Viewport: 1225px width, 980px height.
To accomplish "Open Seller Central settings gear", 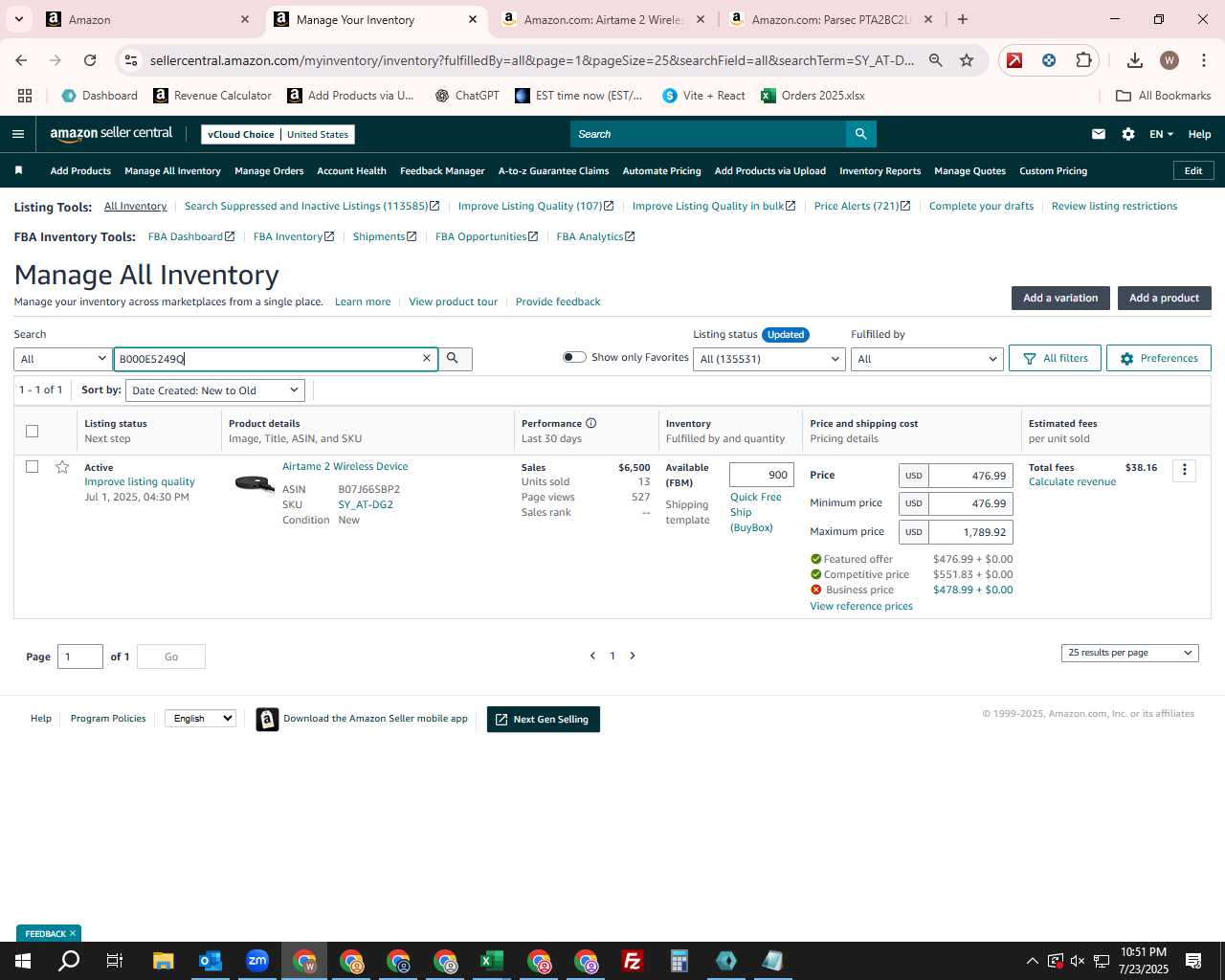I will pyautogui.click(x=1128, y=134).
